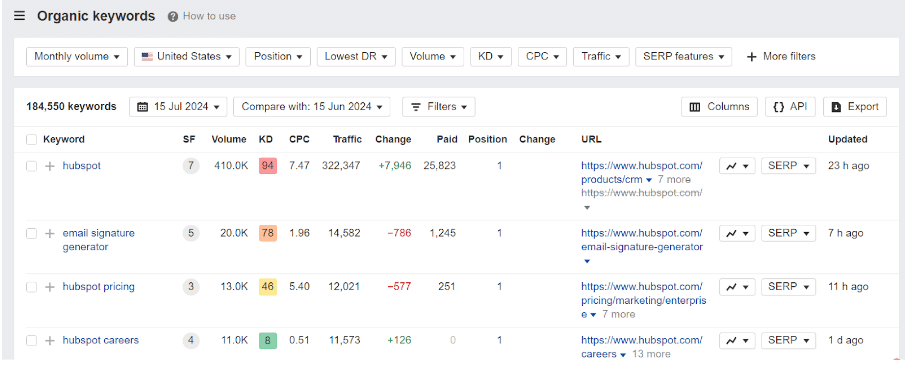Tick checkbox for hubspot careers row
Screen dimensions: 905x367
click(32, 340)
